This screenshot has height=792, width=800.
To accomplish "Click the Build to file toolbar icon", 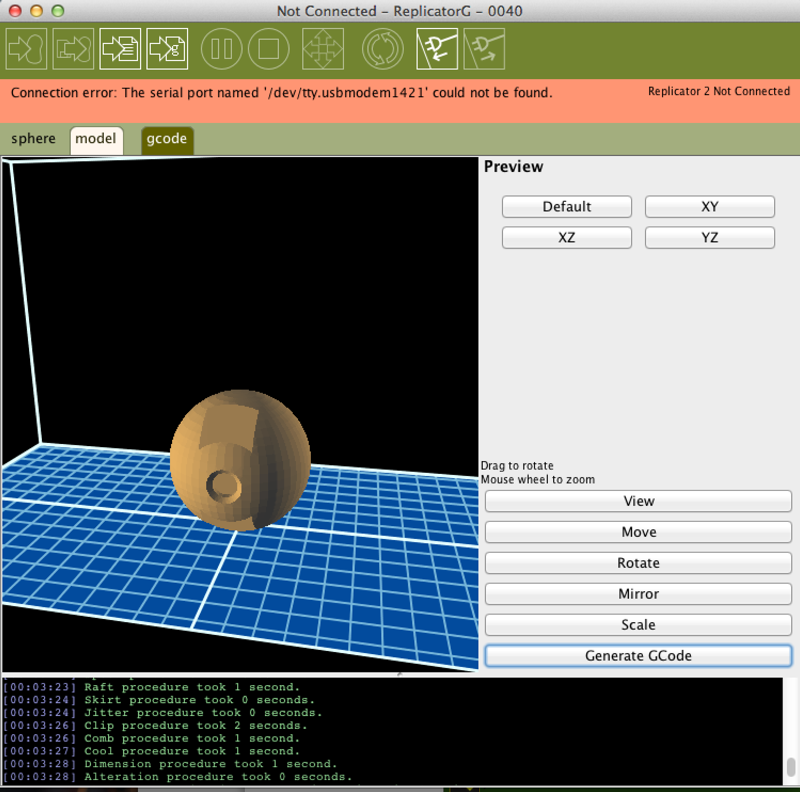I will coord(120,49).
